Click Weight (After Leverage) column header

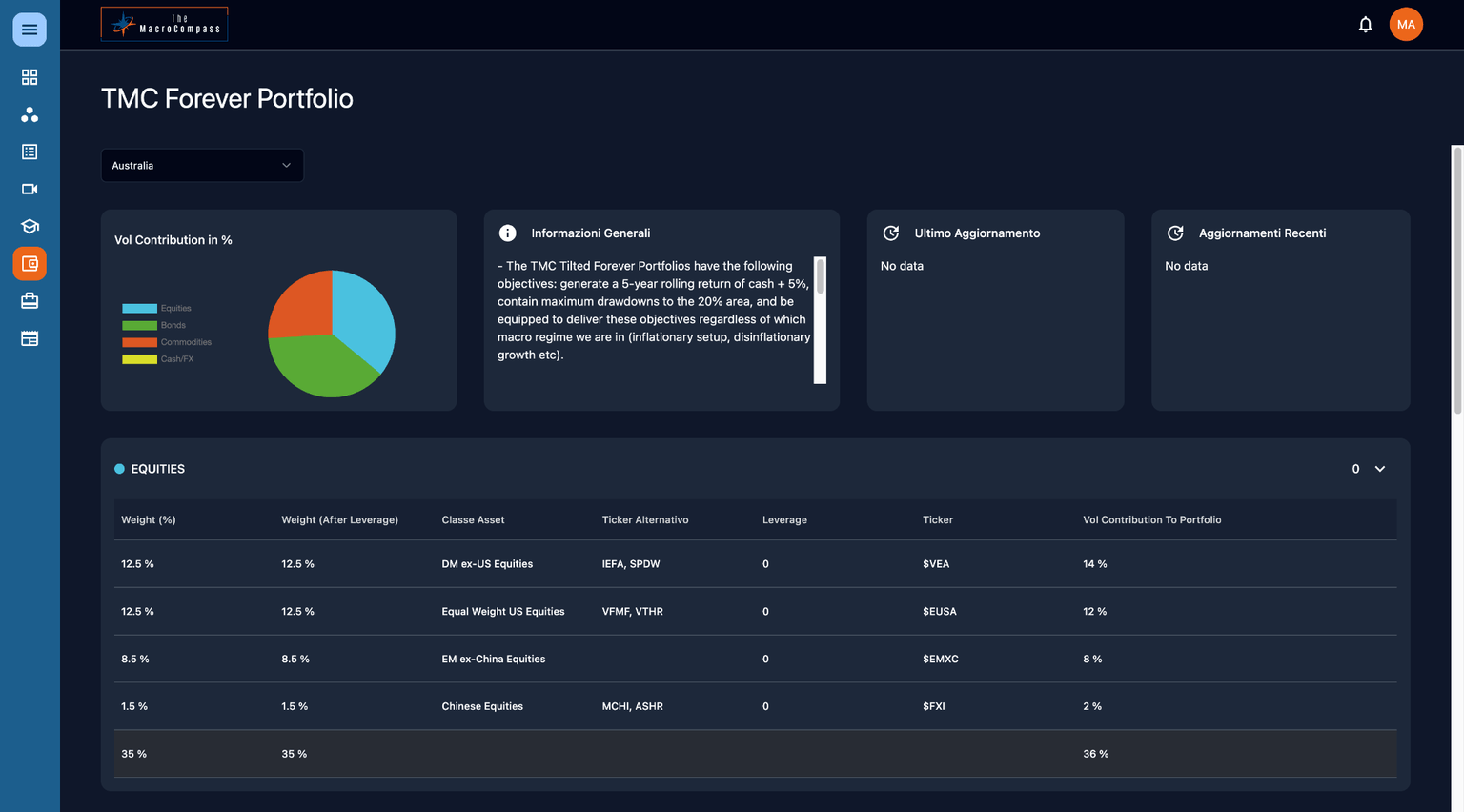[339, 520]
